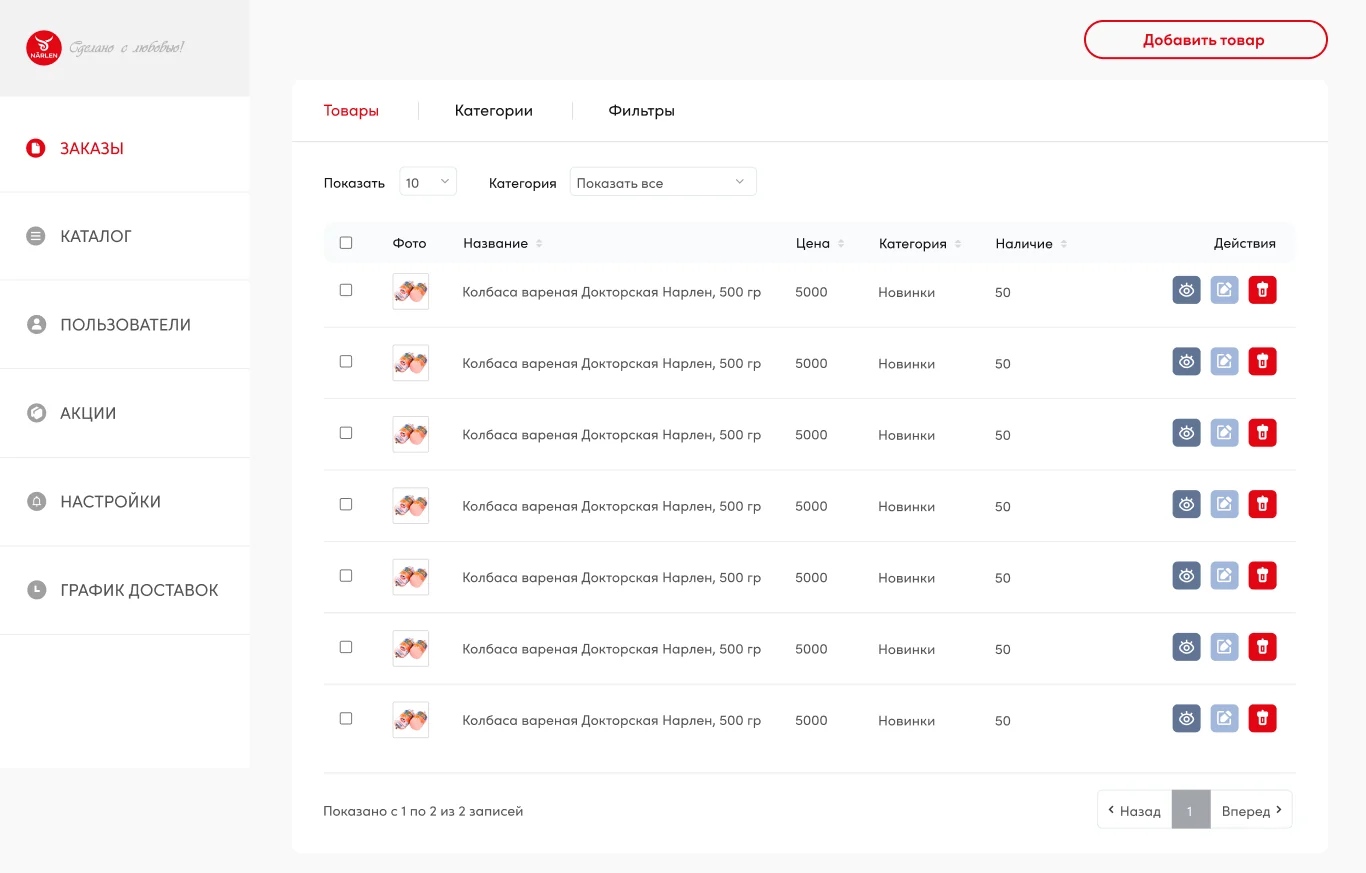View the first product with the eye icon
The height and width of the screenshot is (873, 1366).
click(x=1186, y=290)
